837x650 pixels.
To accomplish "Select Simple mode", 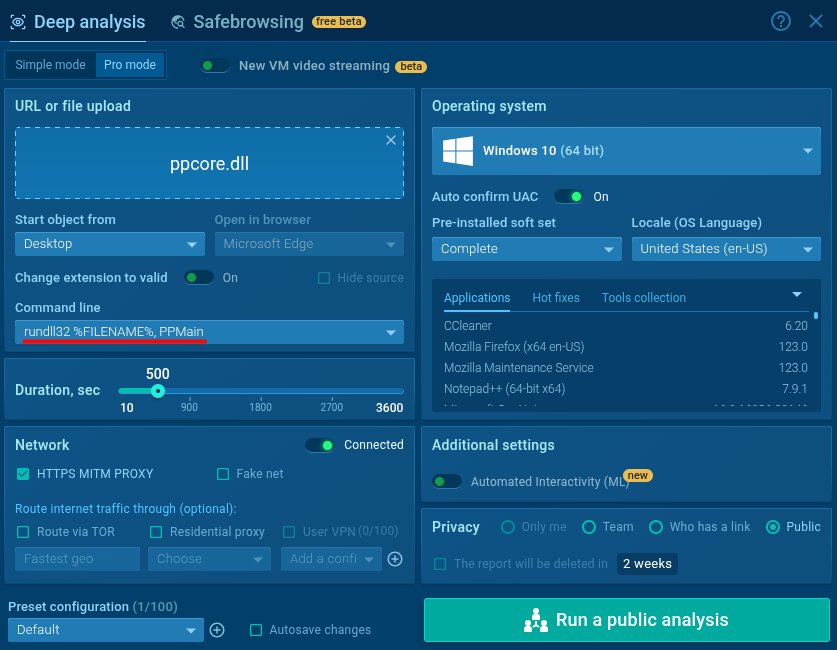I will 50,65.
